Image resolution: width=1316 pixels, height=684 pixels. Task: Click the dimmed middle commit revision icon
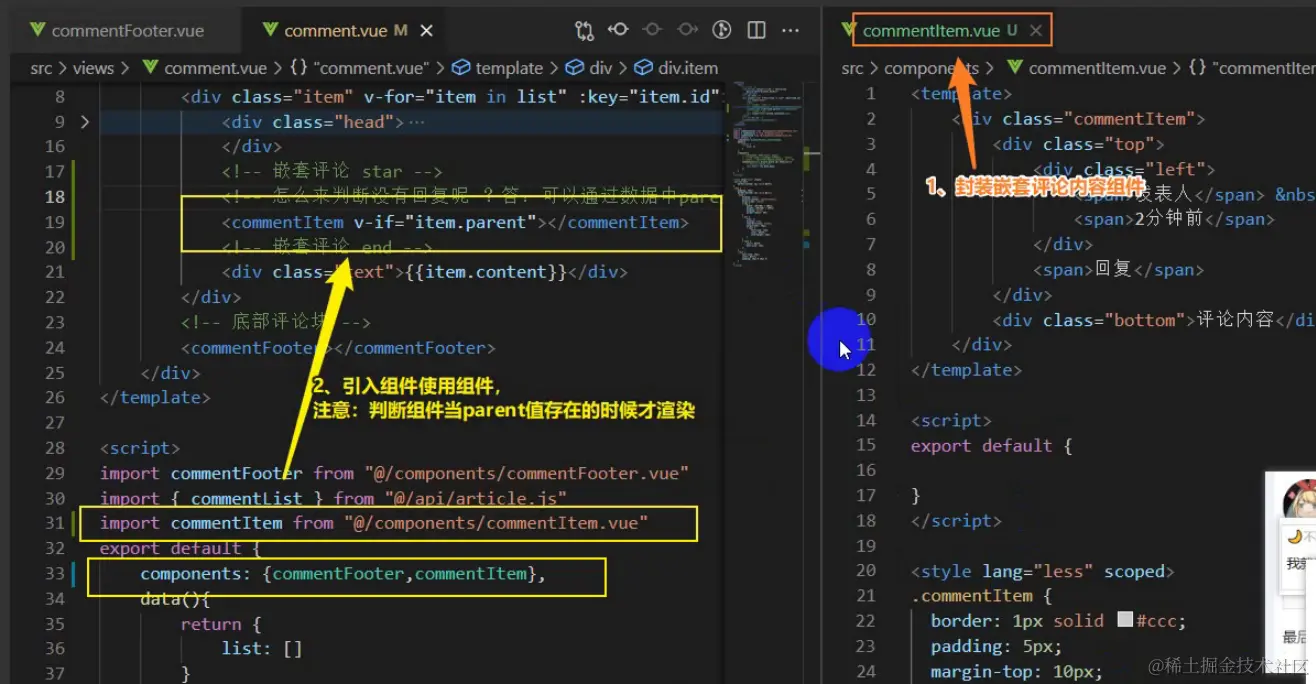[653, 30]
